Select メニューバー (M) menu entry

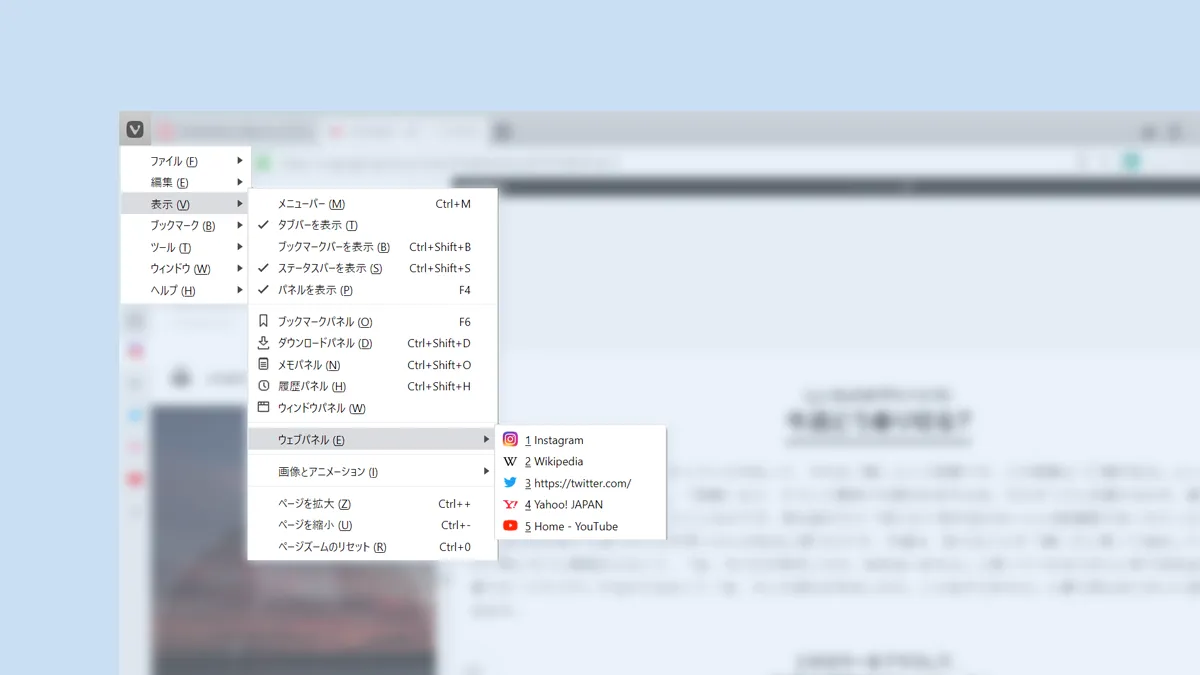tap(372, 204)
